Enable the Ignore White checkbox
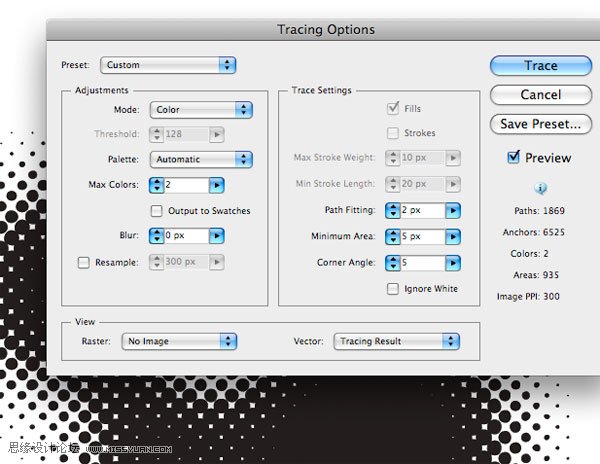 pos(393,289)
